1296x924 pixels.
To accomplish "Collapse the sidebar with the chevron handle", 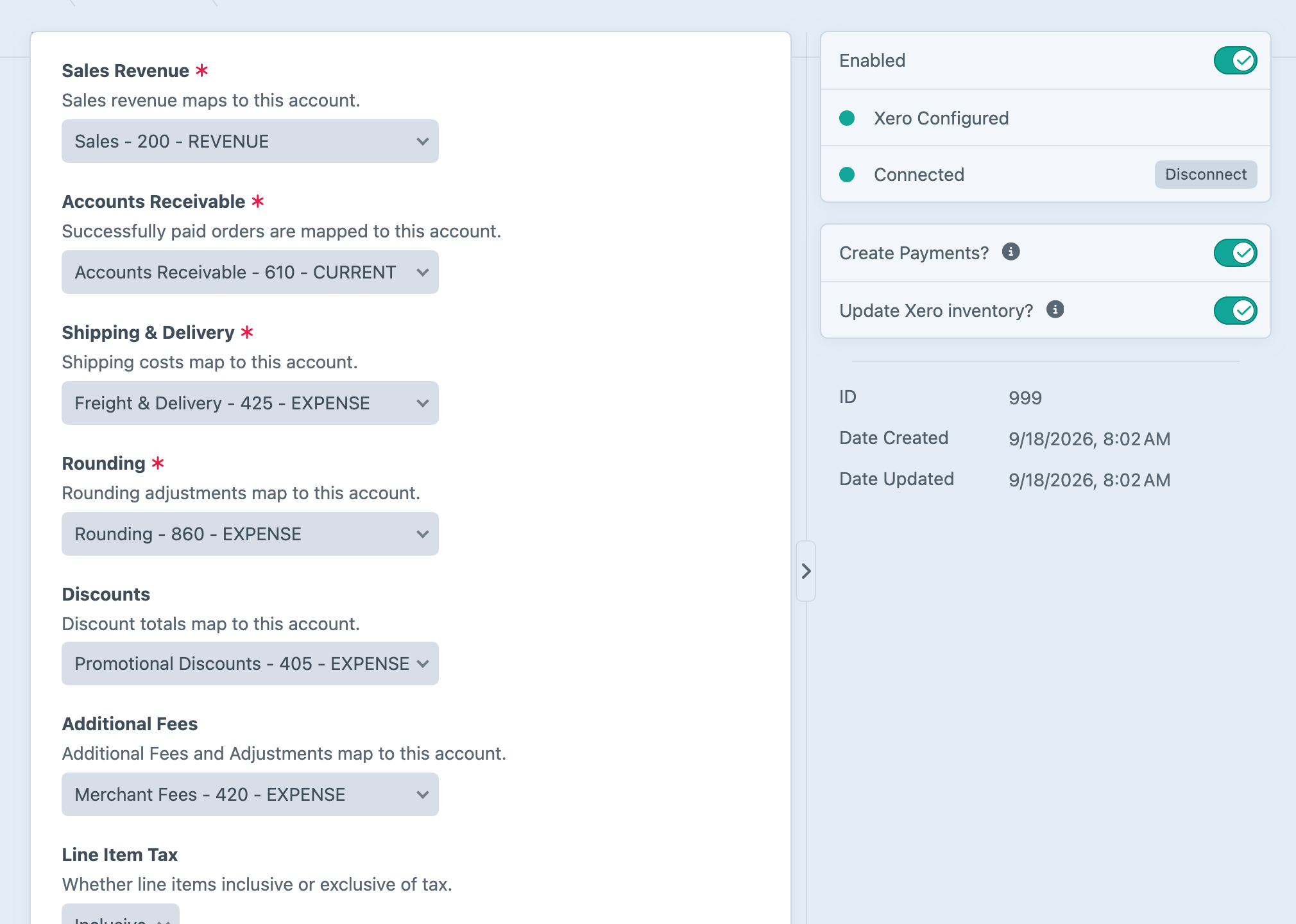I will (x=806, y=571).
